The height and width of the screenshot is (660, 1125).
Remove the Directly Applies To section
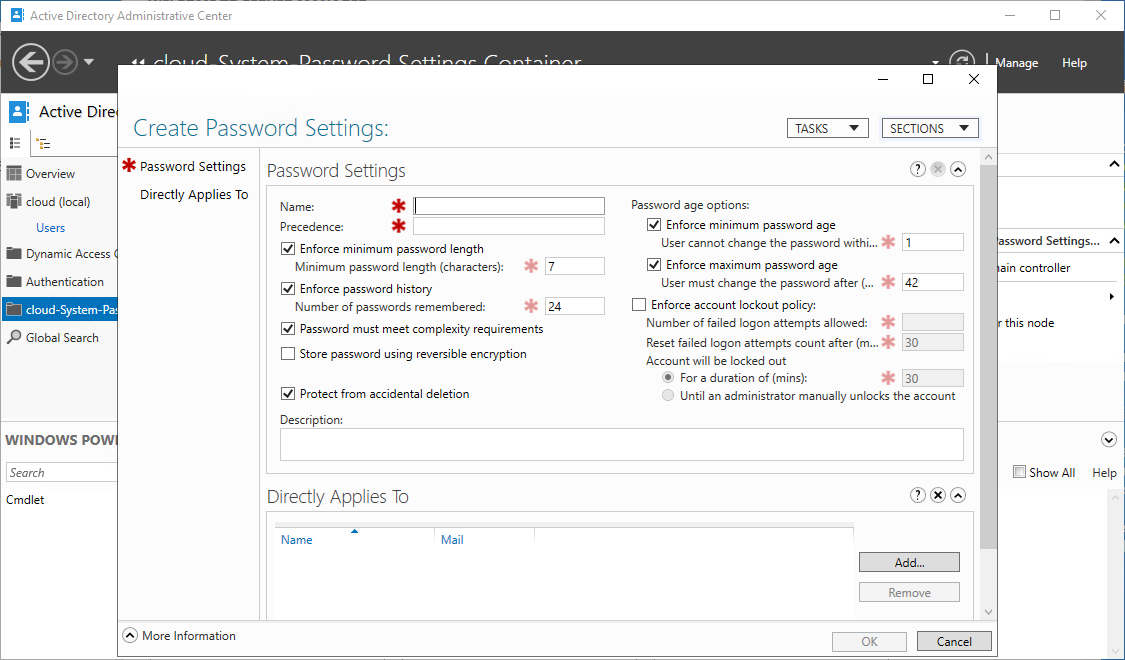(938, 495)
